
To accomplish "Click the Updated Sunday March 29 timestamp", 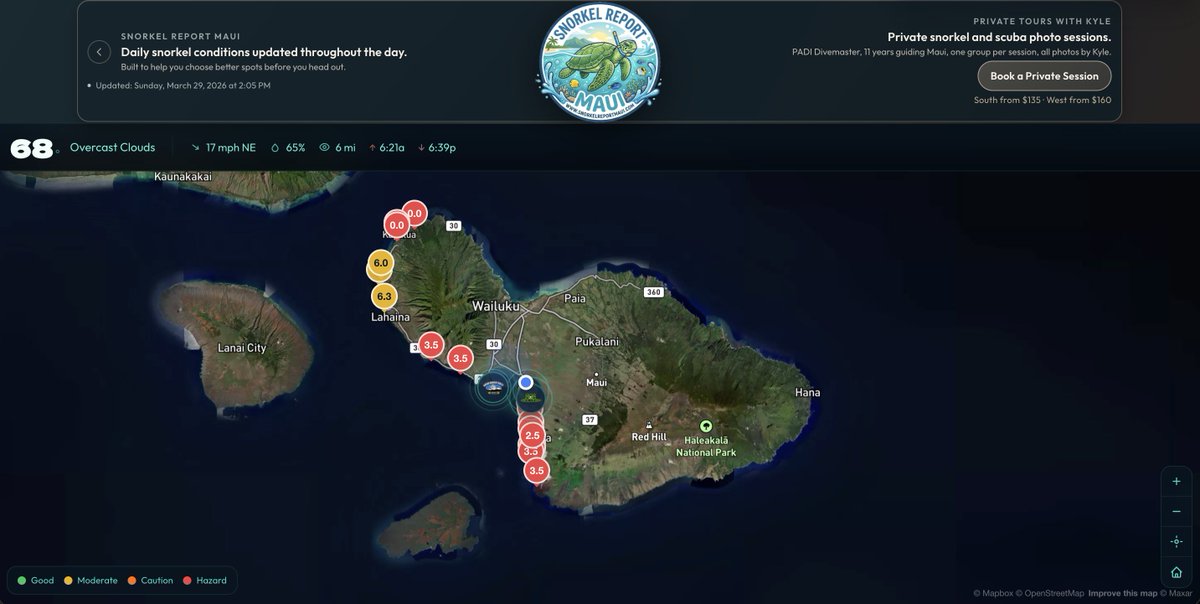I will click(183, 85).
